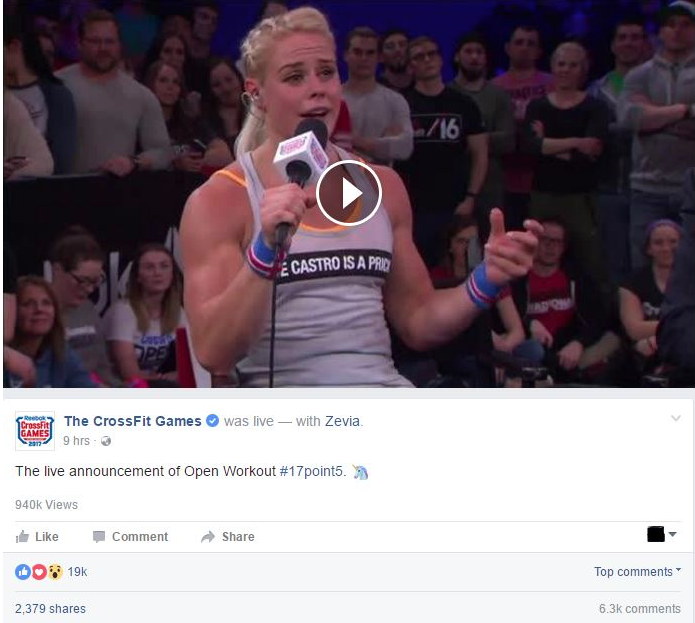
Task: Click the Wow face reaction icon
Action: 55,572
